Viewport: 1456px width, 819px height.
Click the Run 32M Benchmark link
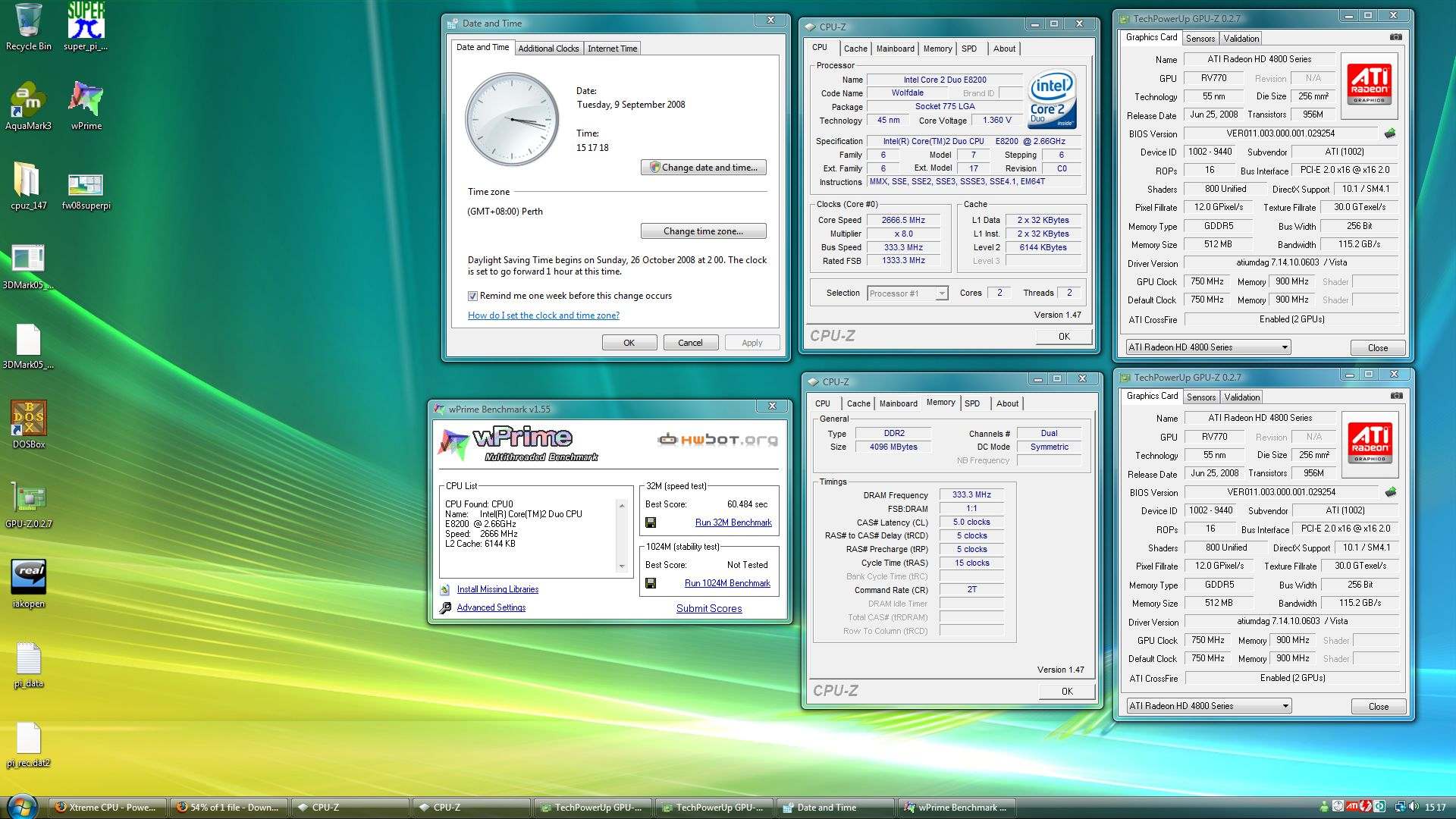(733, 522)
